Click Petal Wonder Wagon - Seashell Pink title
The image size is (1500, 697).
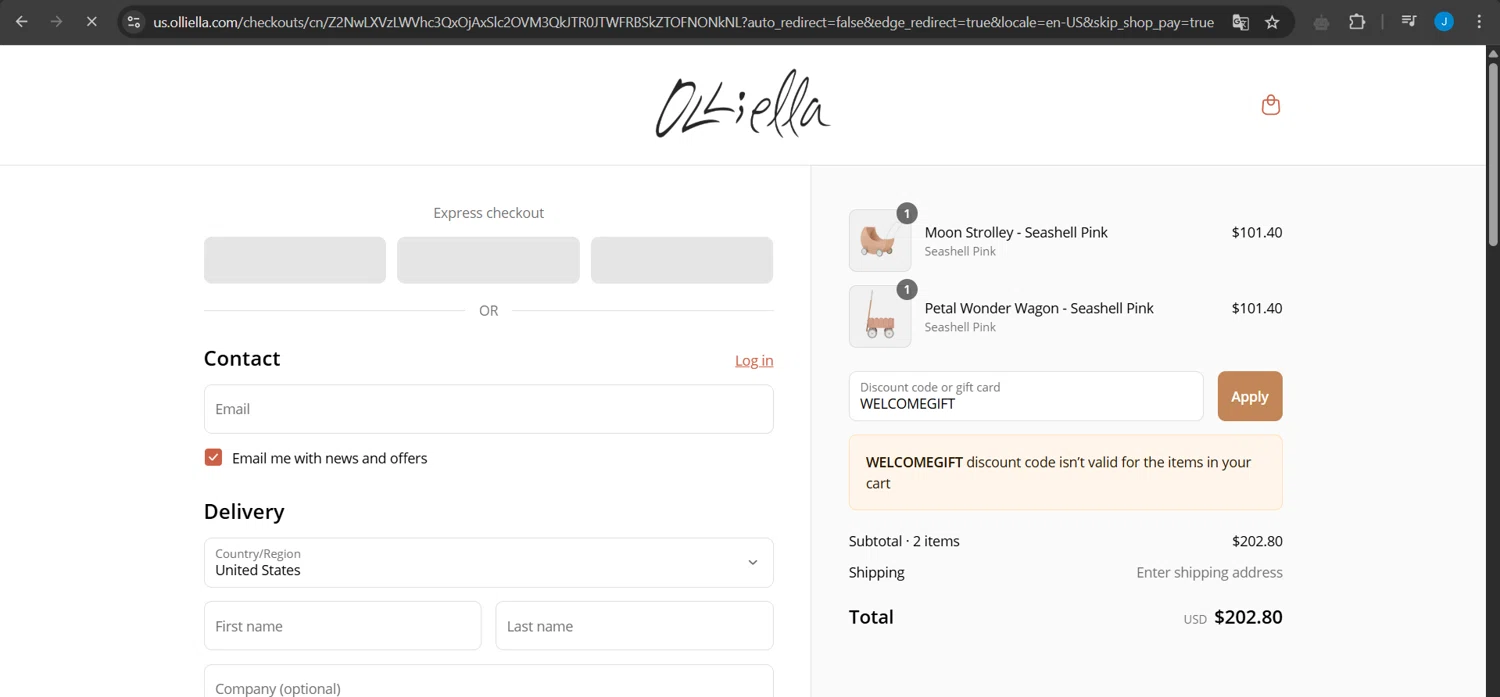(x=1039, y=308)
